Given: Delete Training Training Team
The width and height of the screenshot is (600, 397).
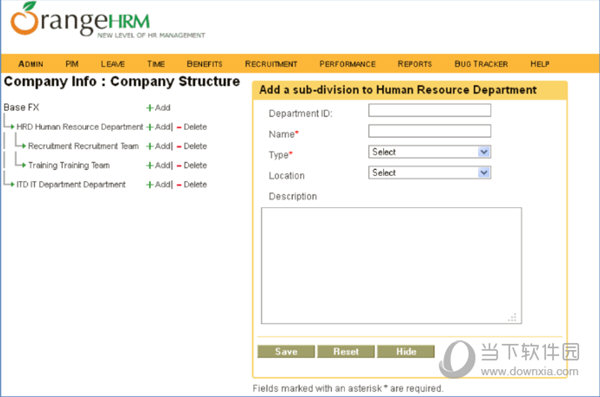Looking at the screenshot, I should 192,165.
